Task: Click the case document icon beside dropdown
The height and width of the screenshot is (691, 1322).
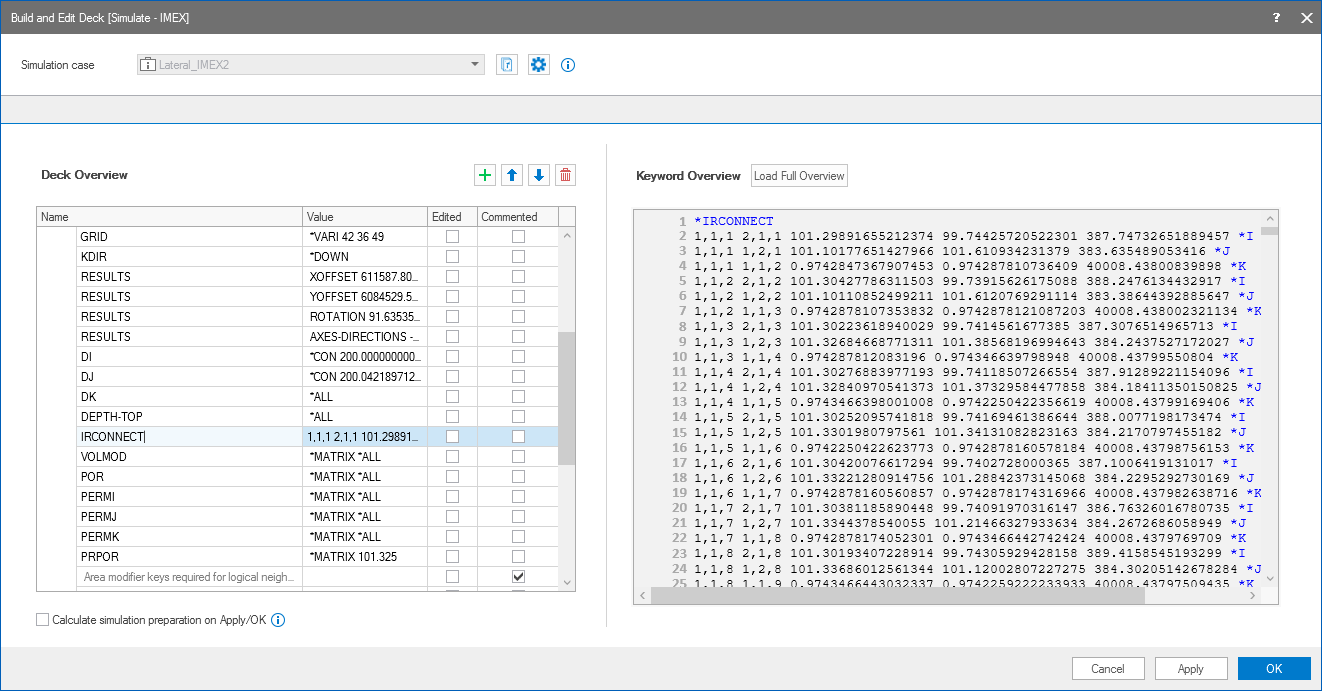Action: (507, 65)
